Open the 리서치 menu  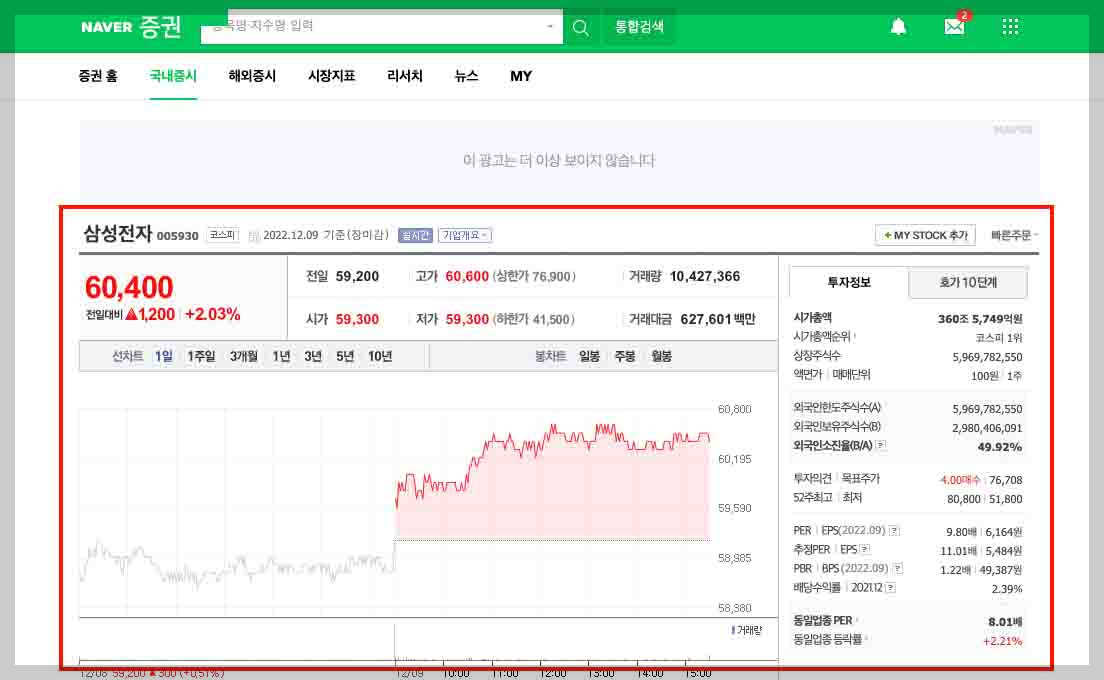(x=405, y=76)
